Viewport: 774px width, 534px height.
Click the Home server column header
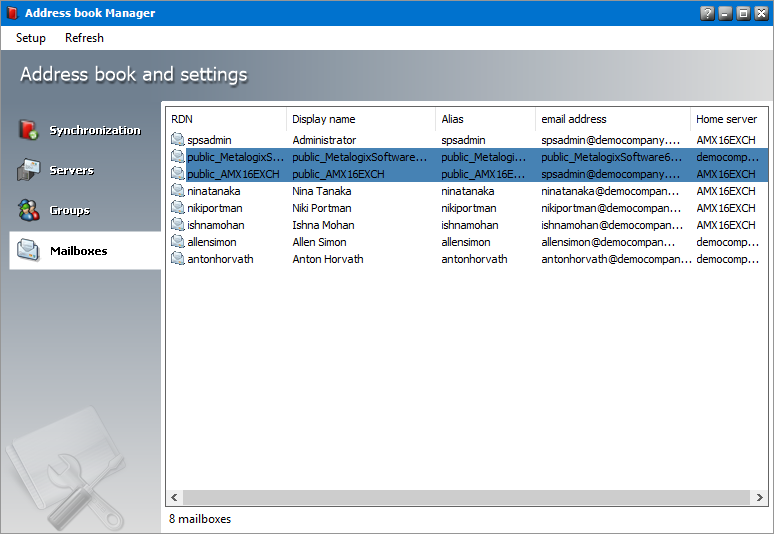point(728,119)
